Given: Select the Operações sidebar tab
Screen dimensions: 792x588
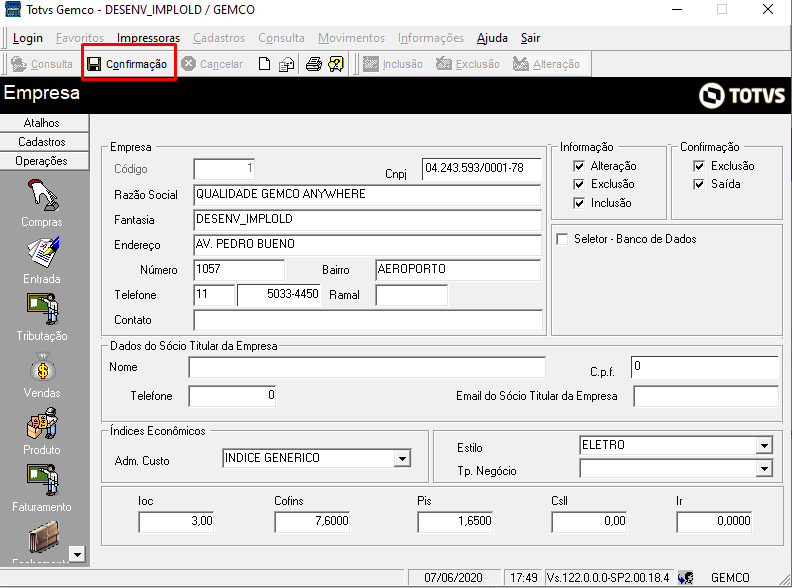Looking at the screenshot, I should tap(44, 161).
